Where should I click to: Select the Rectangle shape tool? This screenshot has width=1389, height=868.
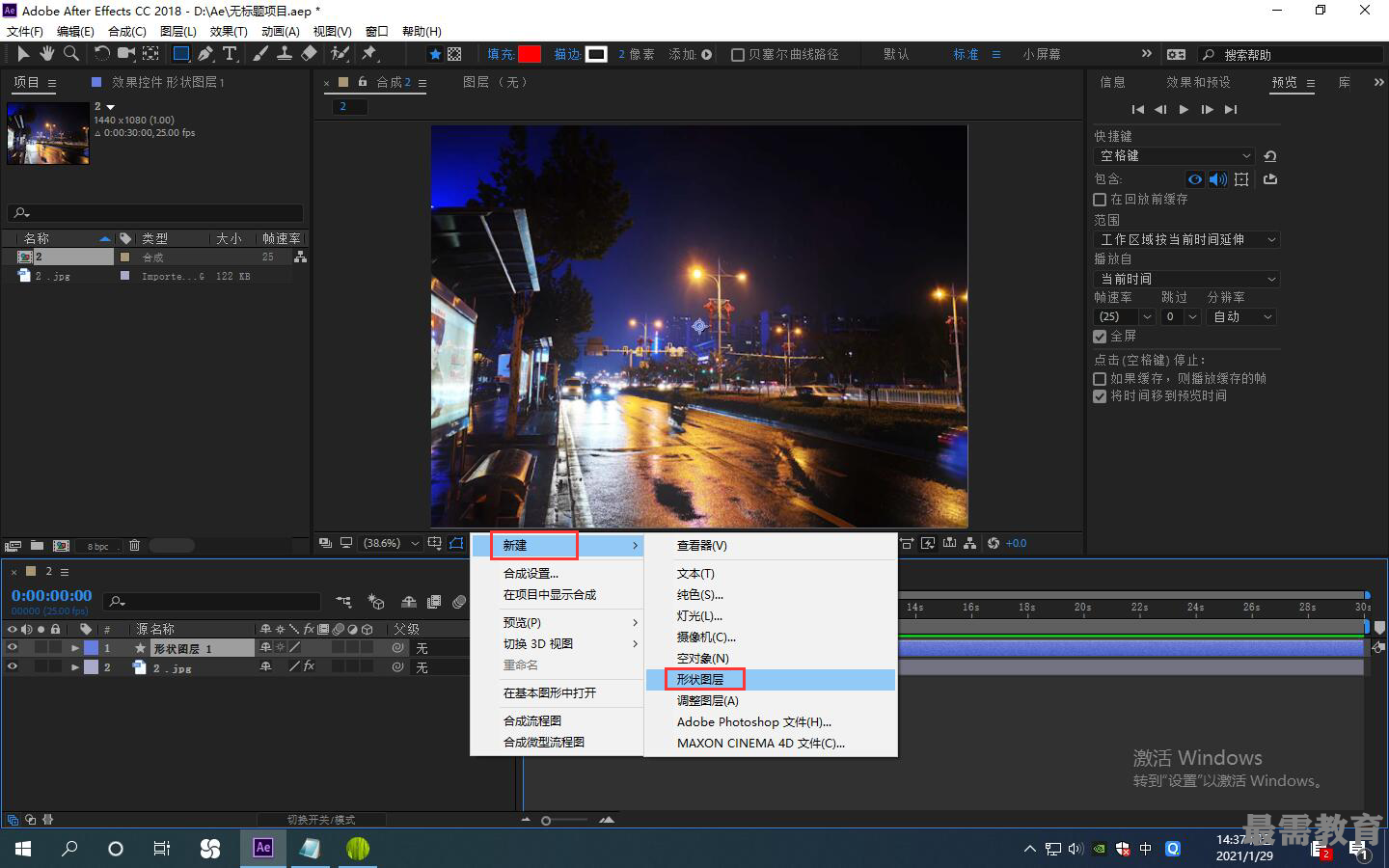click(x=181, y=54)
